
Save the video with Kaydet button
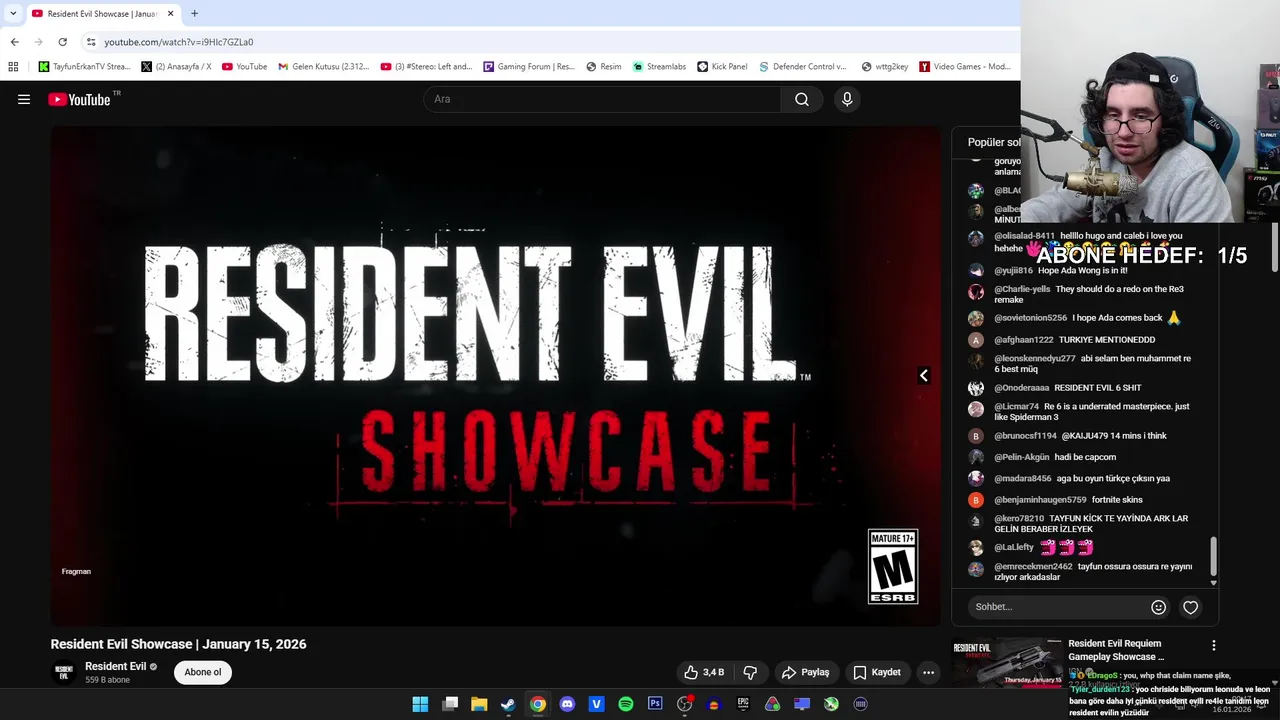[876, 672]
